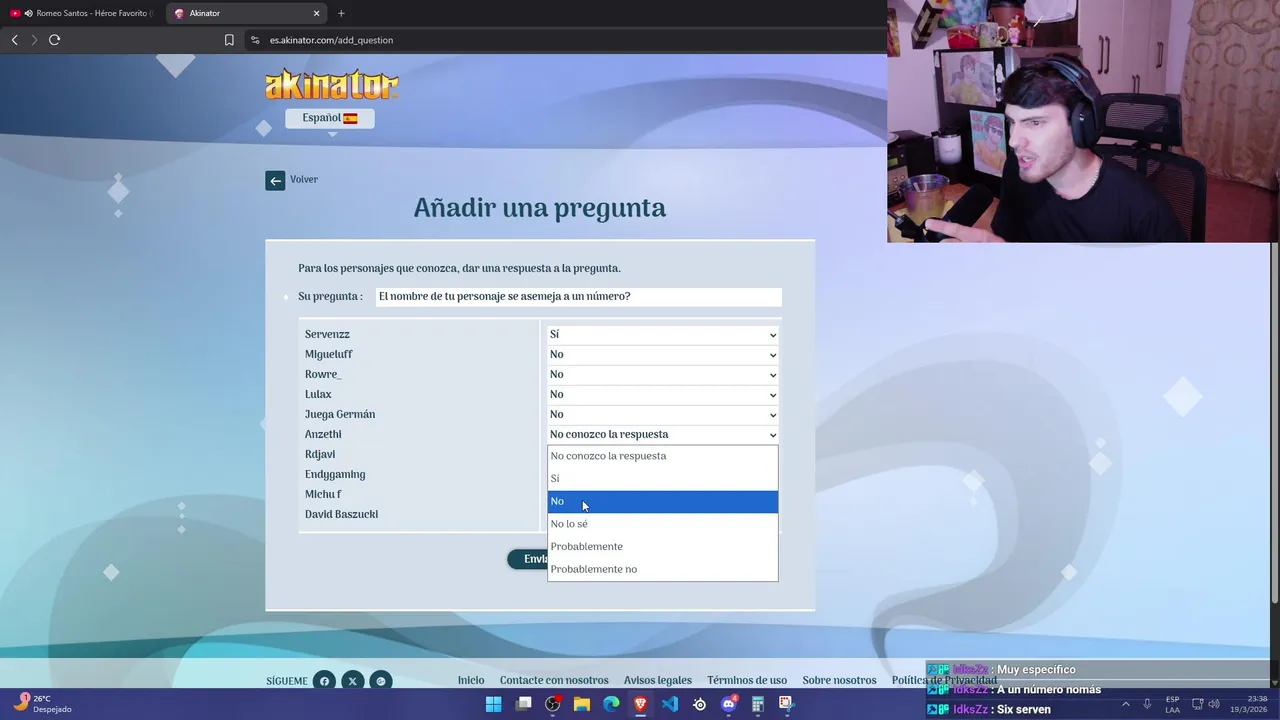Close the Akinator tab
The height and width of the screenshot is (720, 1280).
coord(317,13)
